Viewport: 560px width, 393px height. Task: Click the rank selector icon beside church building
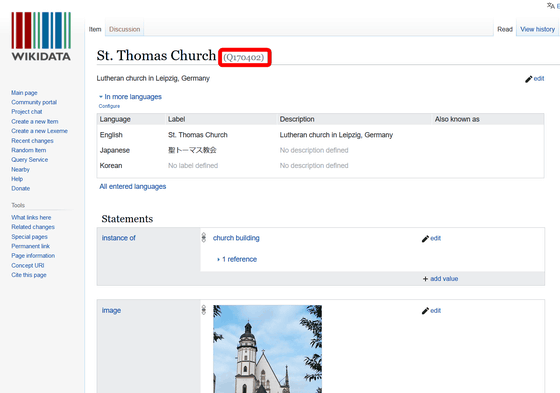point(204,238)
